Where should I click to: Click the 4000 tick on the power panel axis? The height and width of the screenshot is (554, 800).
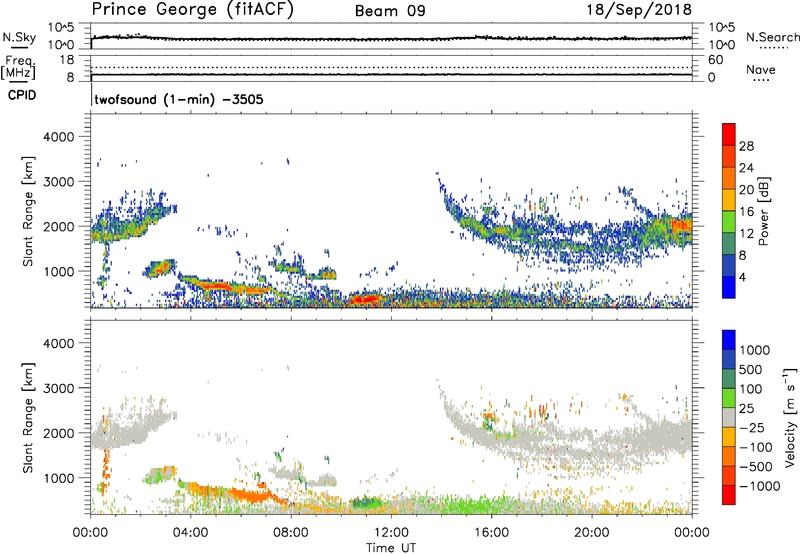(58, 137)
